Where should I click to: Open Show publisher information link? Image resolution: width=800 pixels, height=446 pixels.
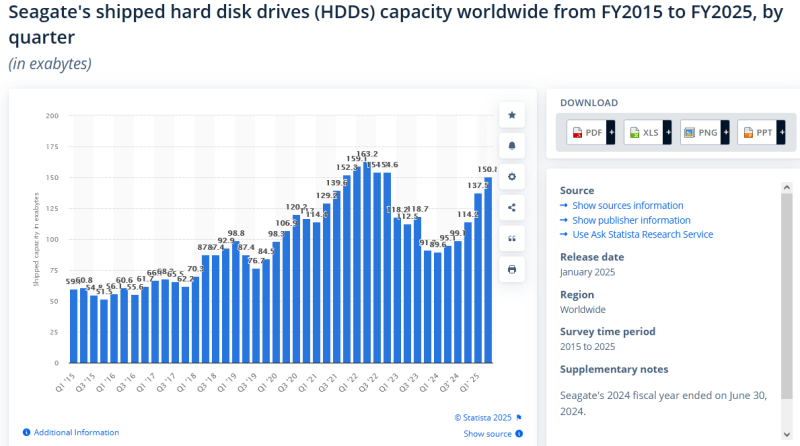pos(631,220)
